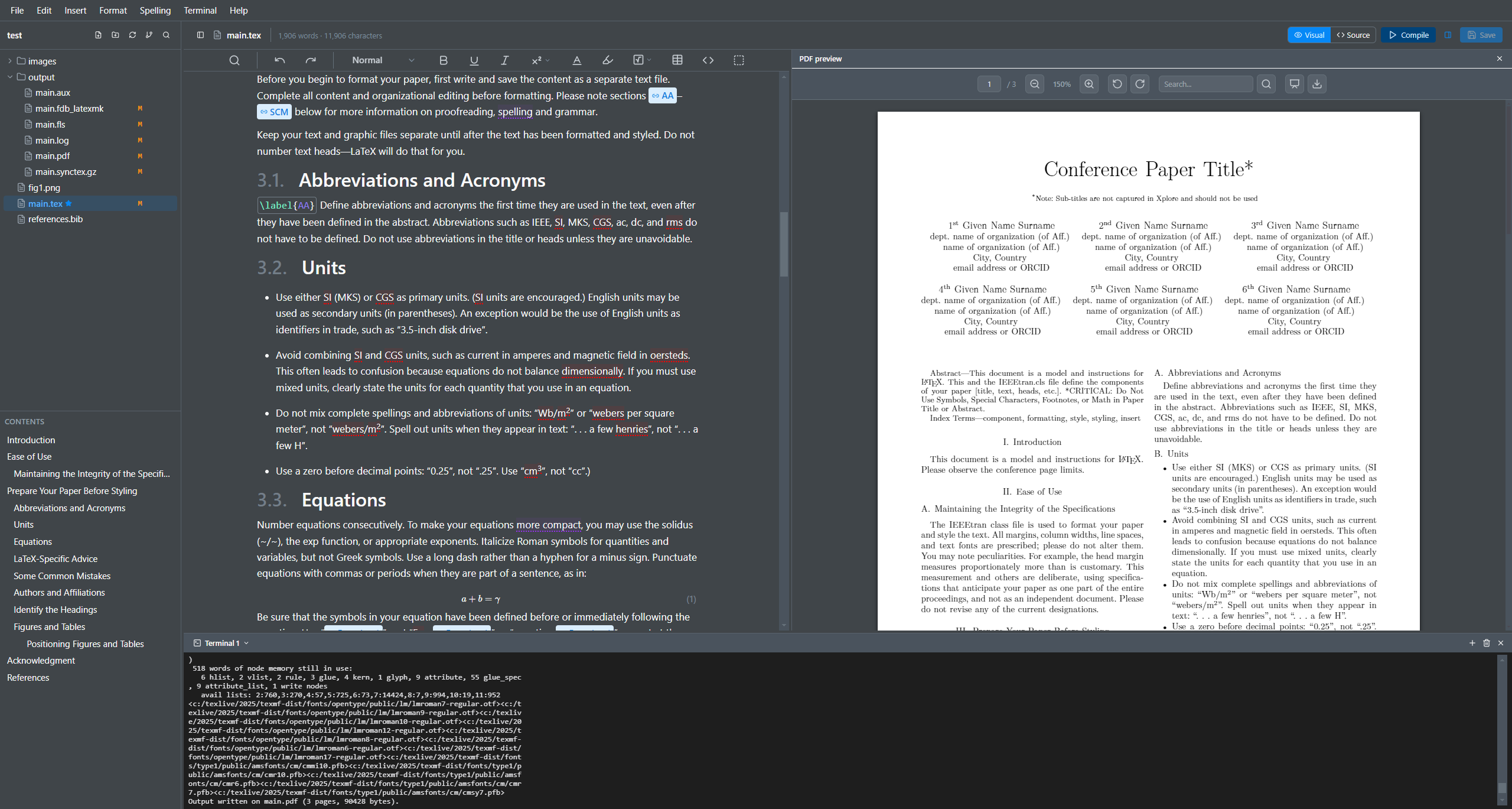Image resolution: width=1512 pixels, height=809 pixels.
Task: Select main.synctex.gz in output folder
Action: pos(66,172)
